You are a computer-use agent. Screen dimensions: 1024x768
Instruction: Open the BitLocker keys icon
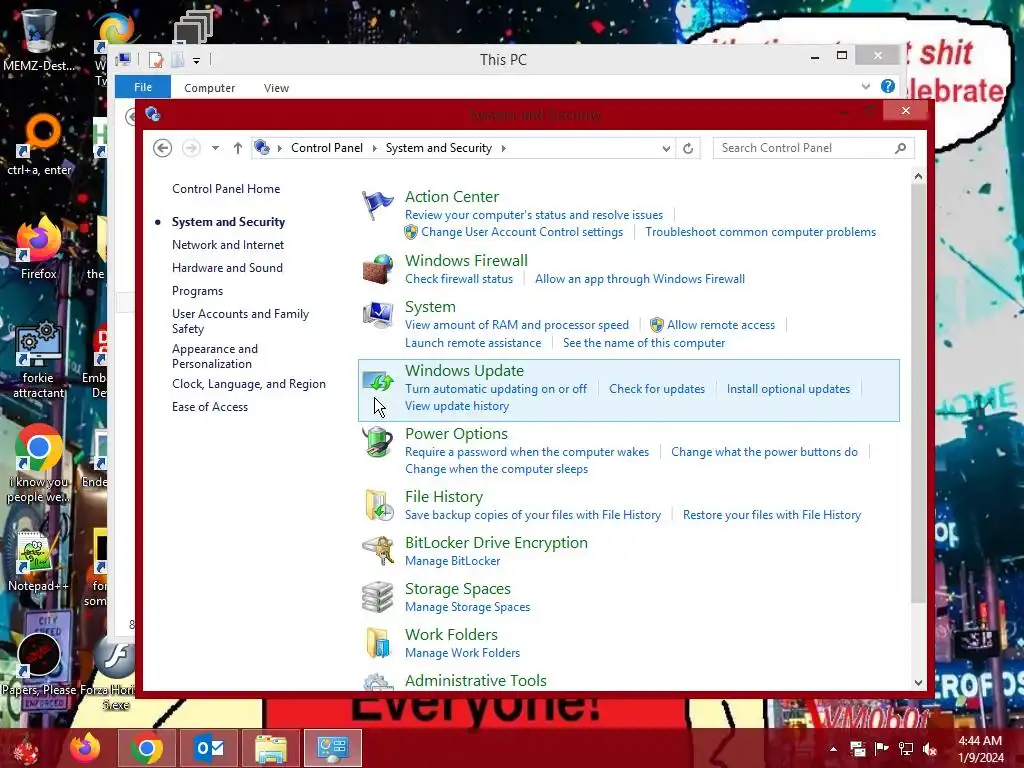(x=377, y=551)
